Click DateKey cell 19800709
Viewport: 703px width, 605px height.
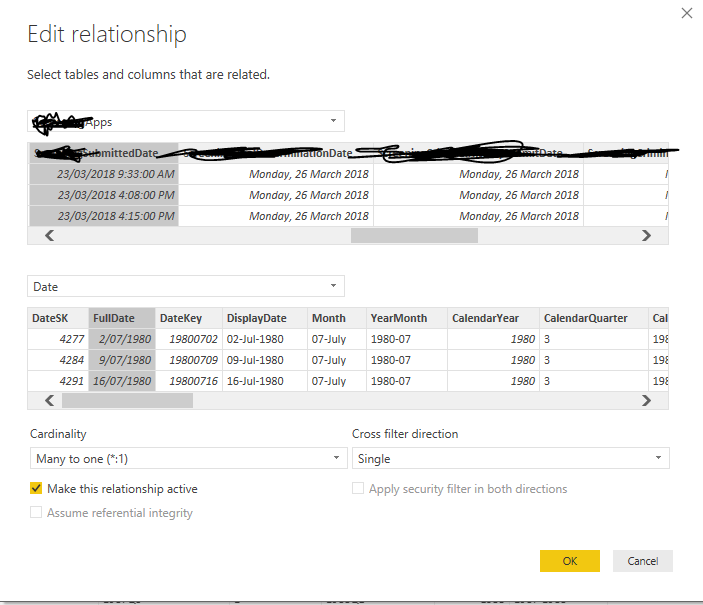[189, 360]
